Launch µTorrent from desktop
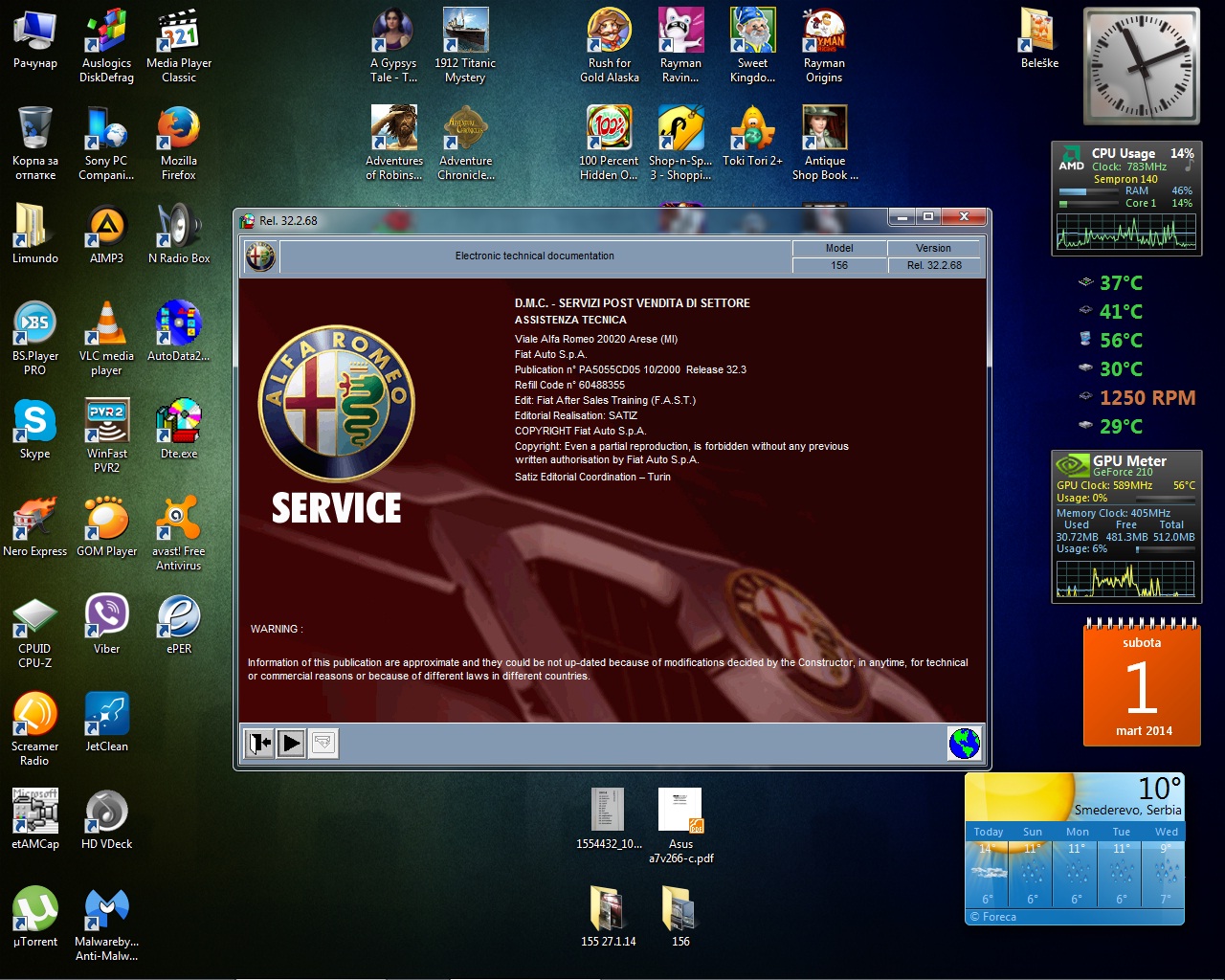Screen dimensions: 1225x980 tap(35, 918)
